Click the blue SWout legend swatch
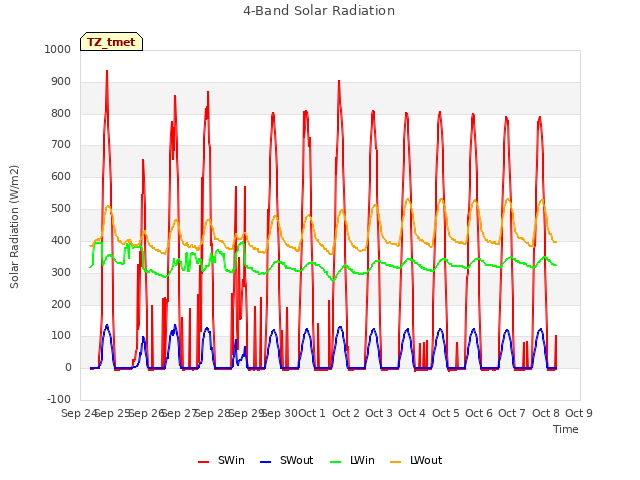 [265, 462]
